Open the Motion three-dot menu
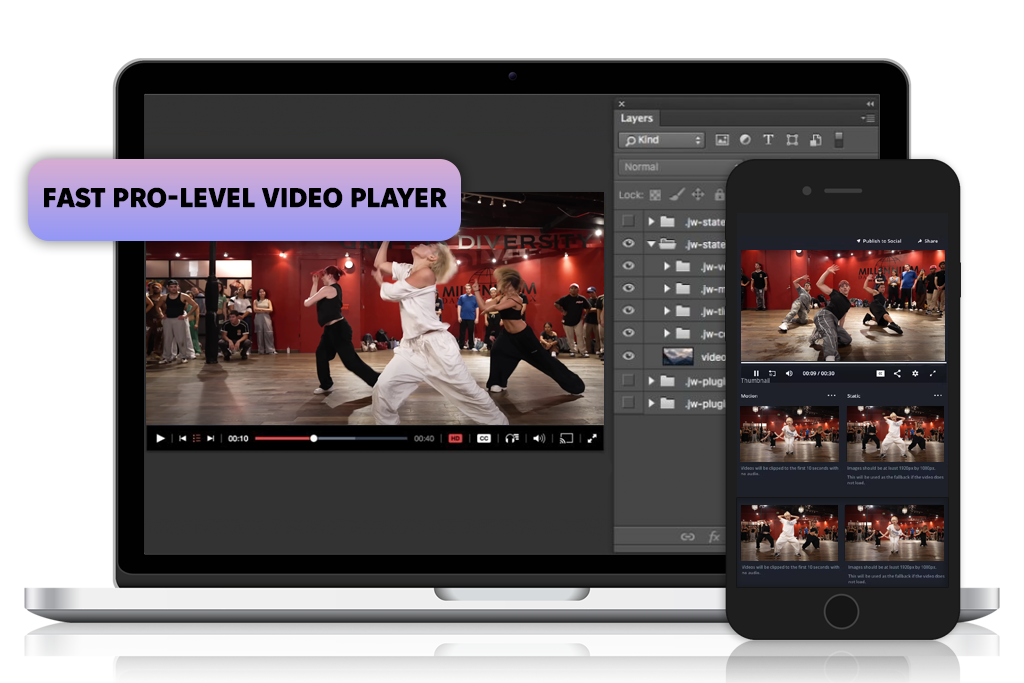 coord(831,396)
